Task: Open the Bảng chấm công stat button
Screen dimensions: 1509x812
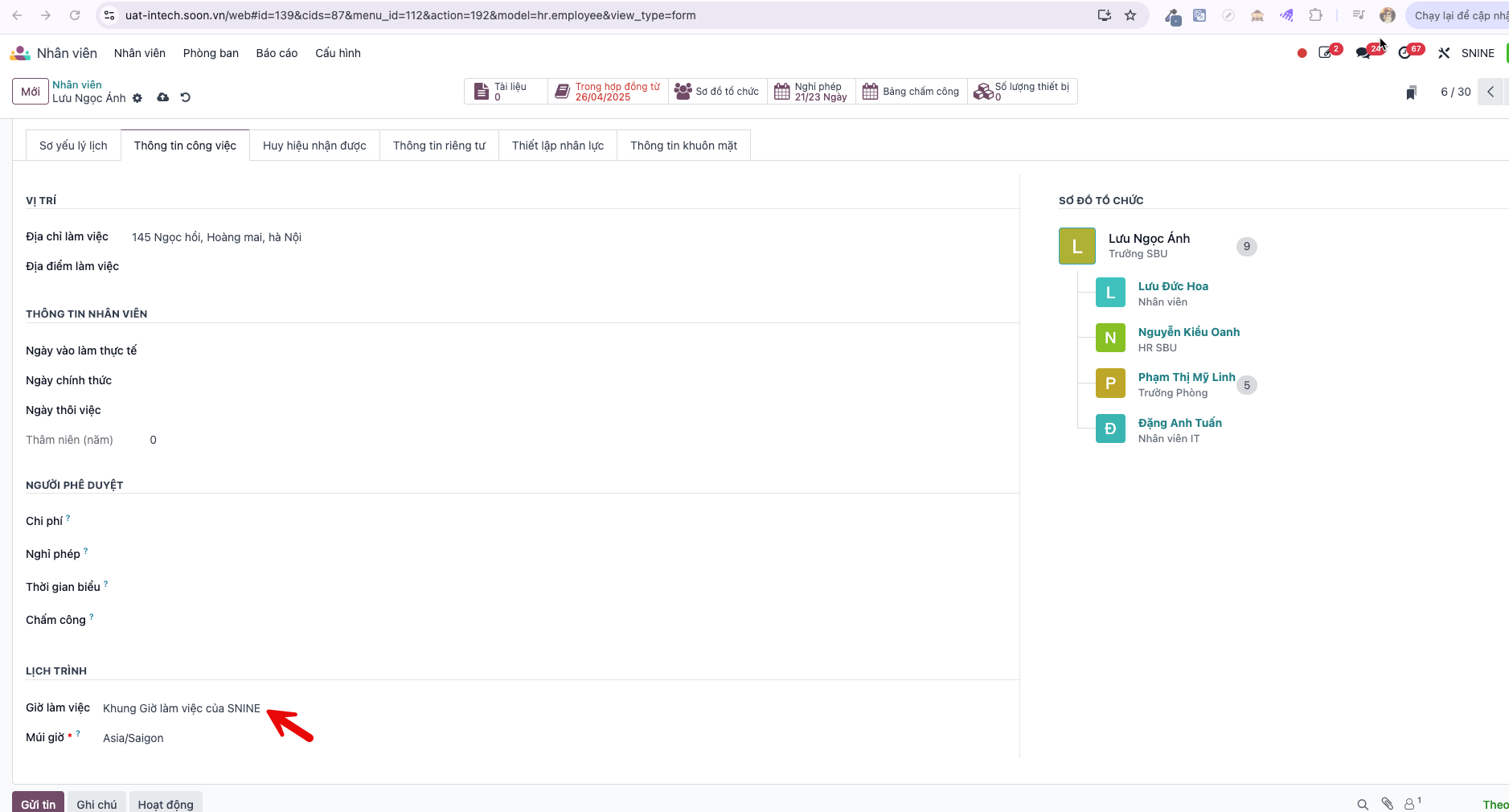Action: (x=912, y=92)
